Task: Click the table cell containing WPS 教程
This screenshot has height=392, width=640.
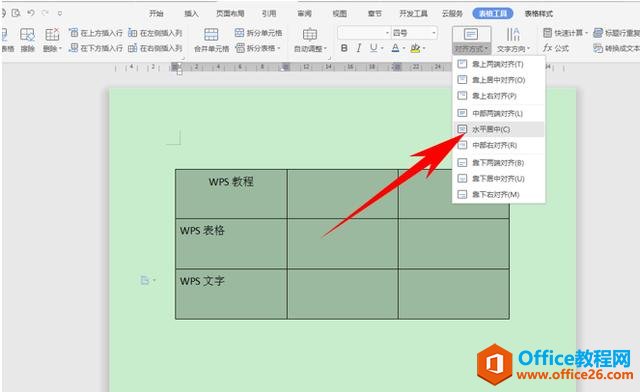Action: (x=231, y=194)
